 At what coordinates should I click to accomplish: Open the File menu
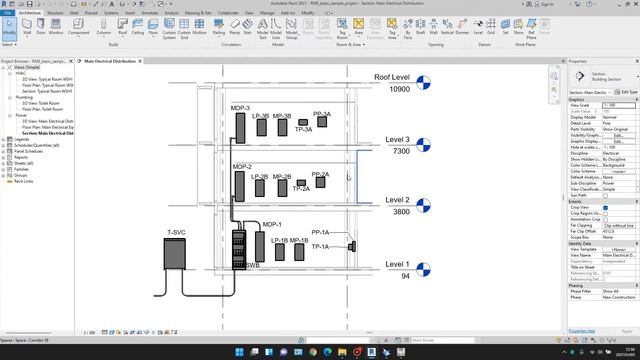tap(7, 13)
